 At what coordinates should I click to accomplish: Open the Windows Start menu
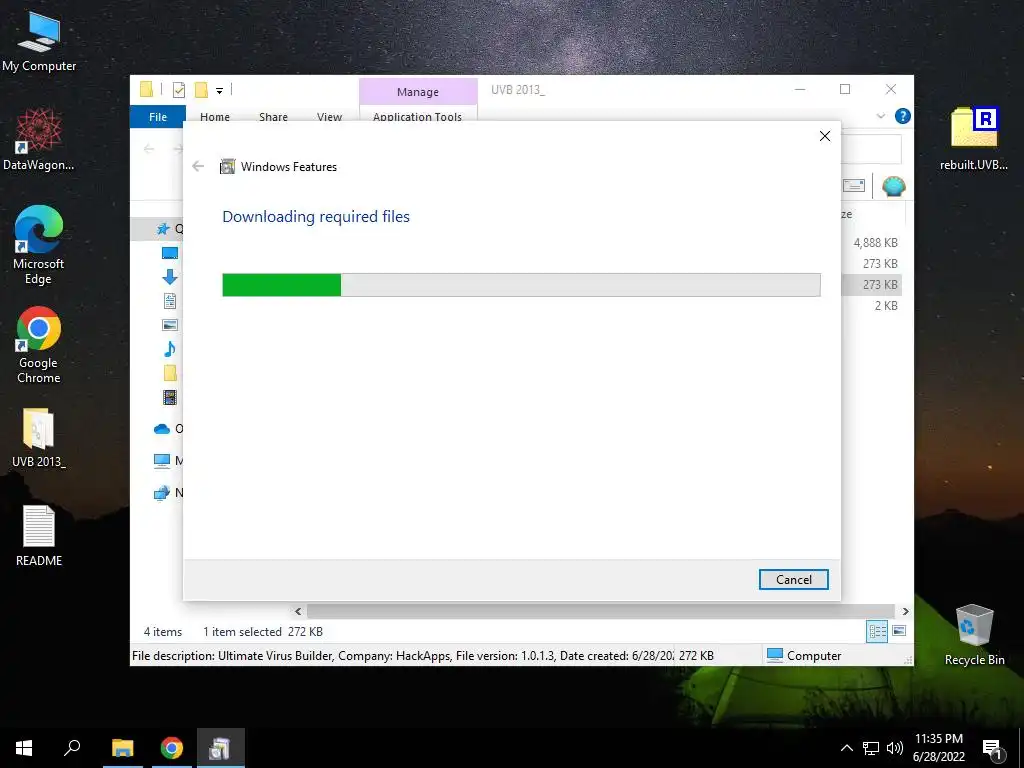coord(24,748)
